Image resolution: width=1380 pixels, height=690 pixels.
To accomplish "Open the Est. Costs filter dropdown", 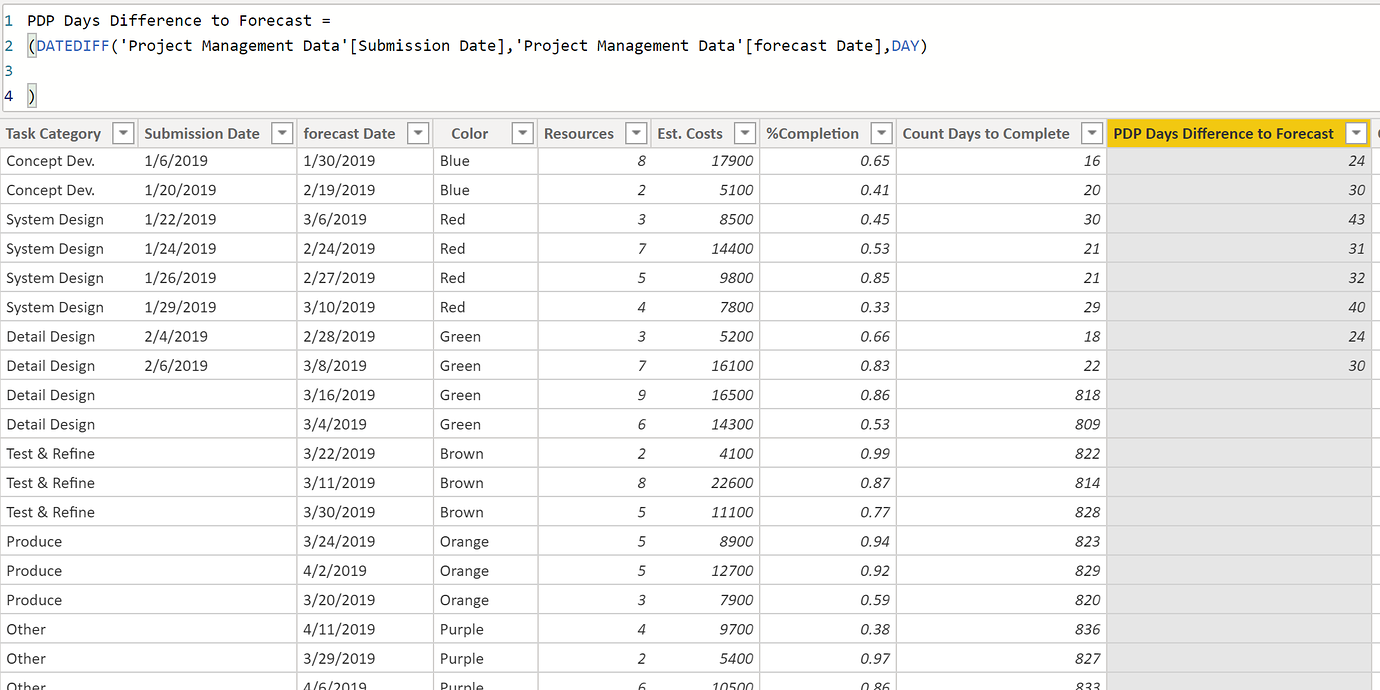I will (744, 133).
